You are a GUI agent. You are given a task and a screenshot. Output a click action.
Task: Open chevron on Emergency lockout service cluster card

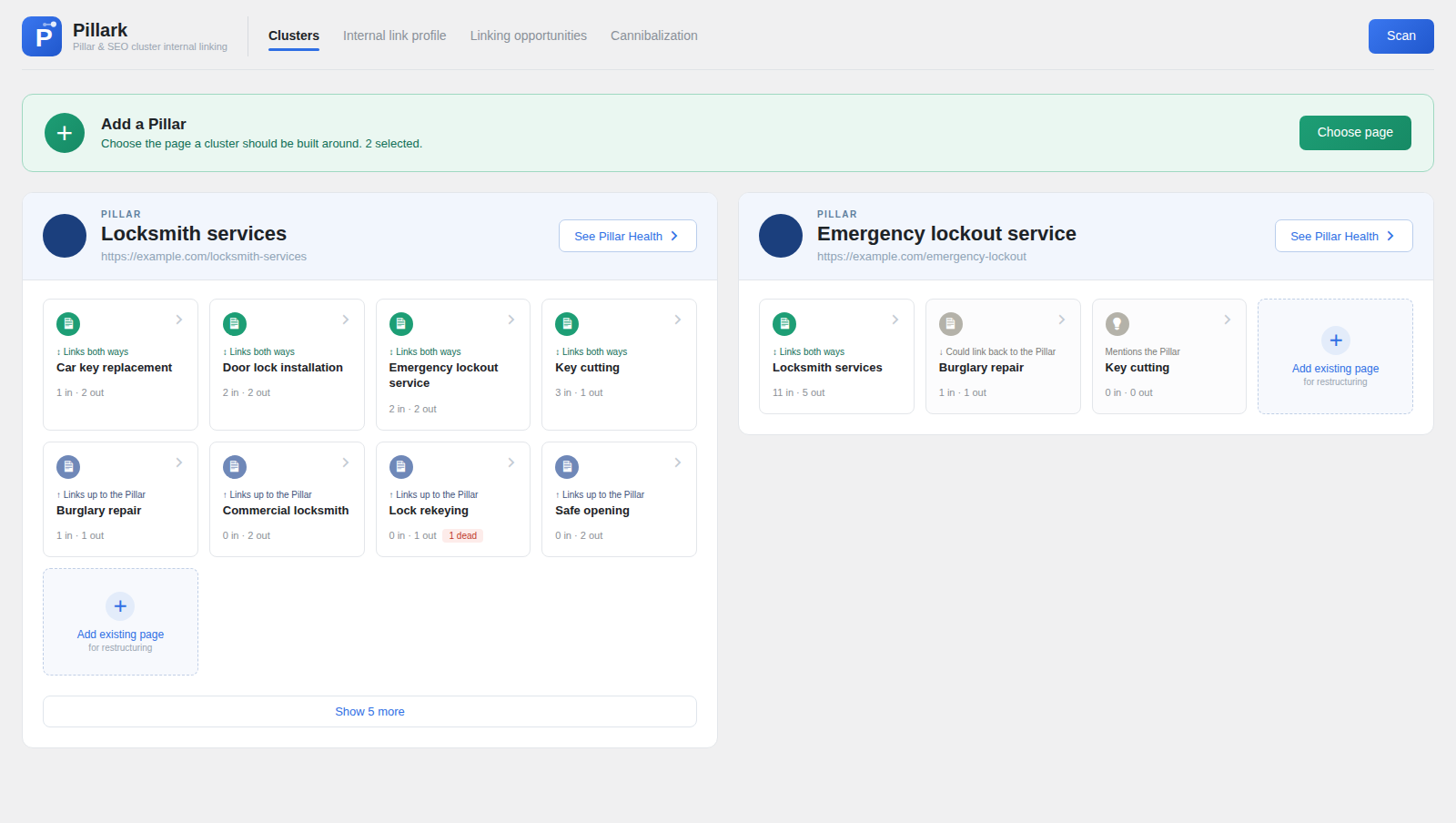point(511,320)
